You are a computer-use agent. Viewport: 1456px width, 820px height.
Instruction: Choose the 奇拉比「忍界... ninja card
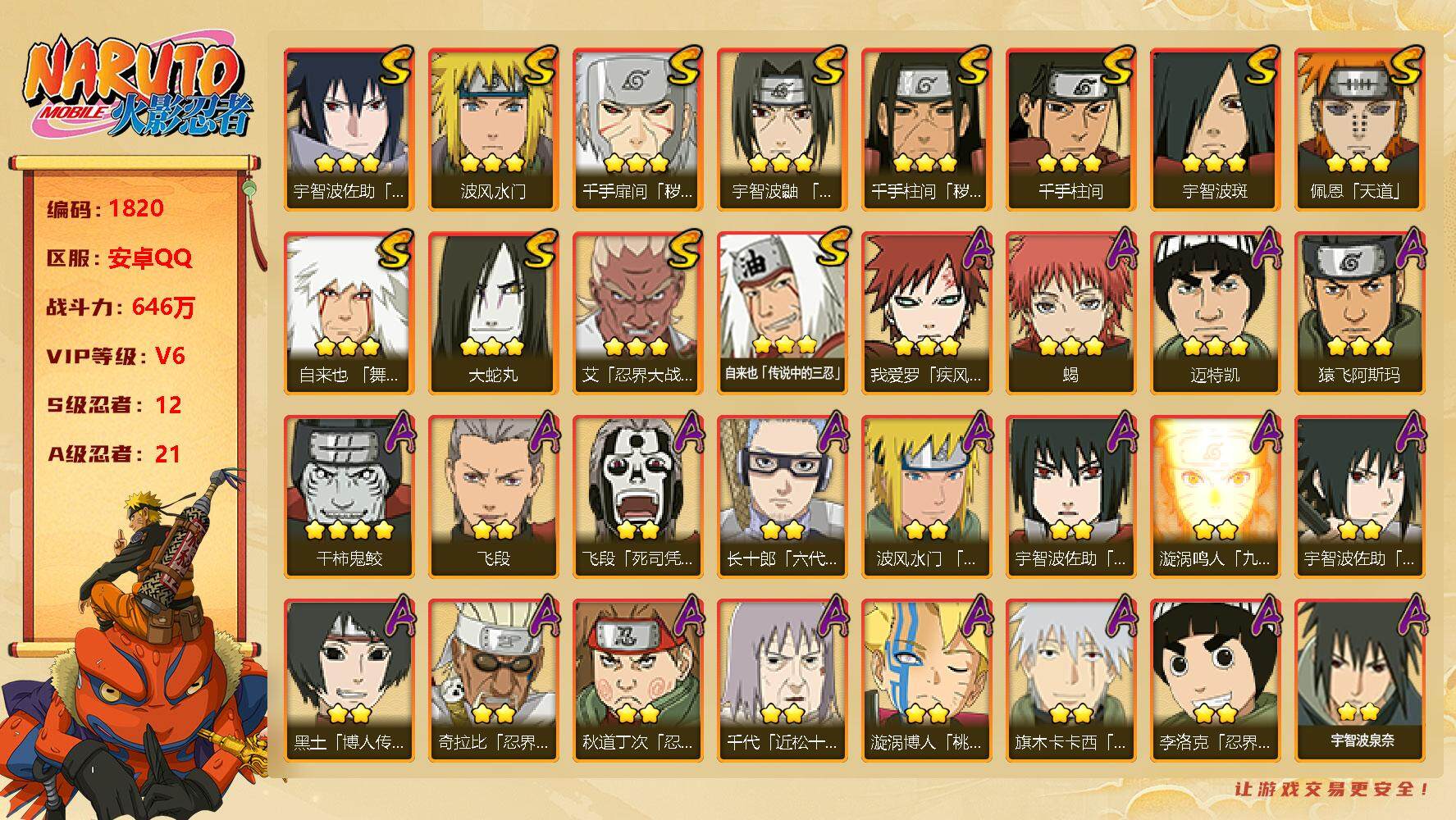tap(493, 681)
